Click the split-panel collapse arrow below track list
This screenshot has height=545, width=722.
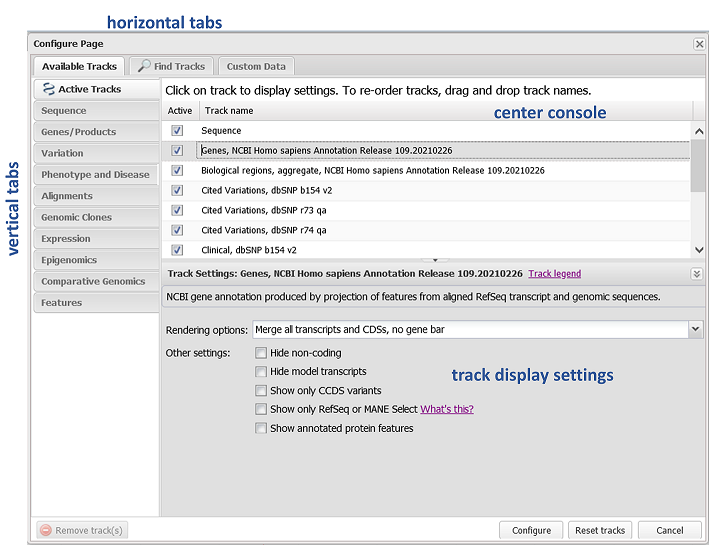coord(435,260)
